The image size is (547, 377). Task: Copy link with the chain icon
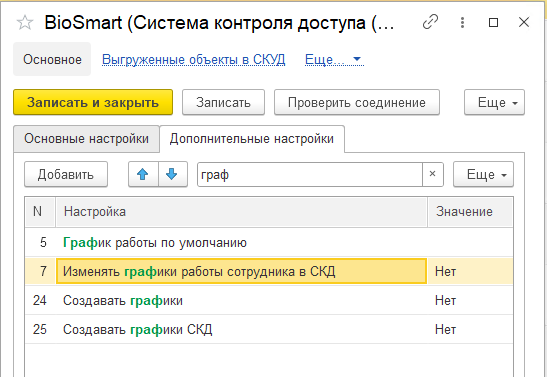pos(430,23)
